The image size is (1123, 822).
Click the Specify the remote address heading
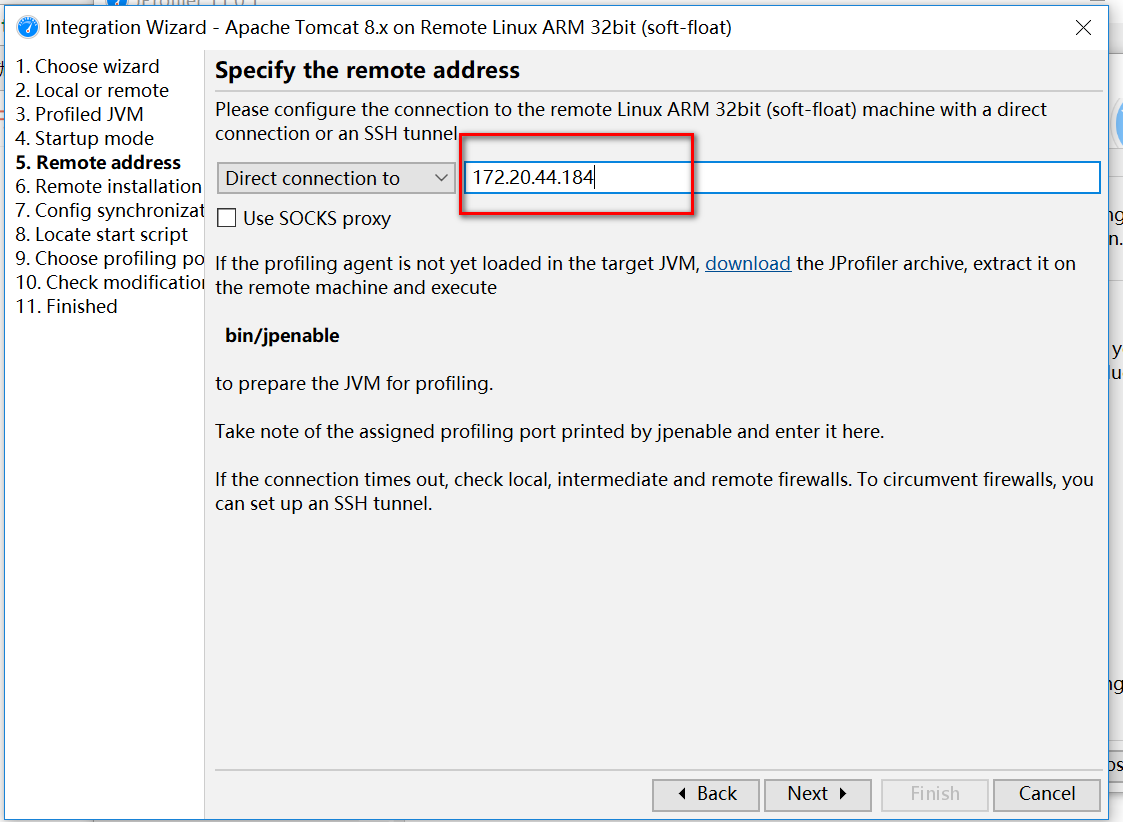[x=367, y=70]
